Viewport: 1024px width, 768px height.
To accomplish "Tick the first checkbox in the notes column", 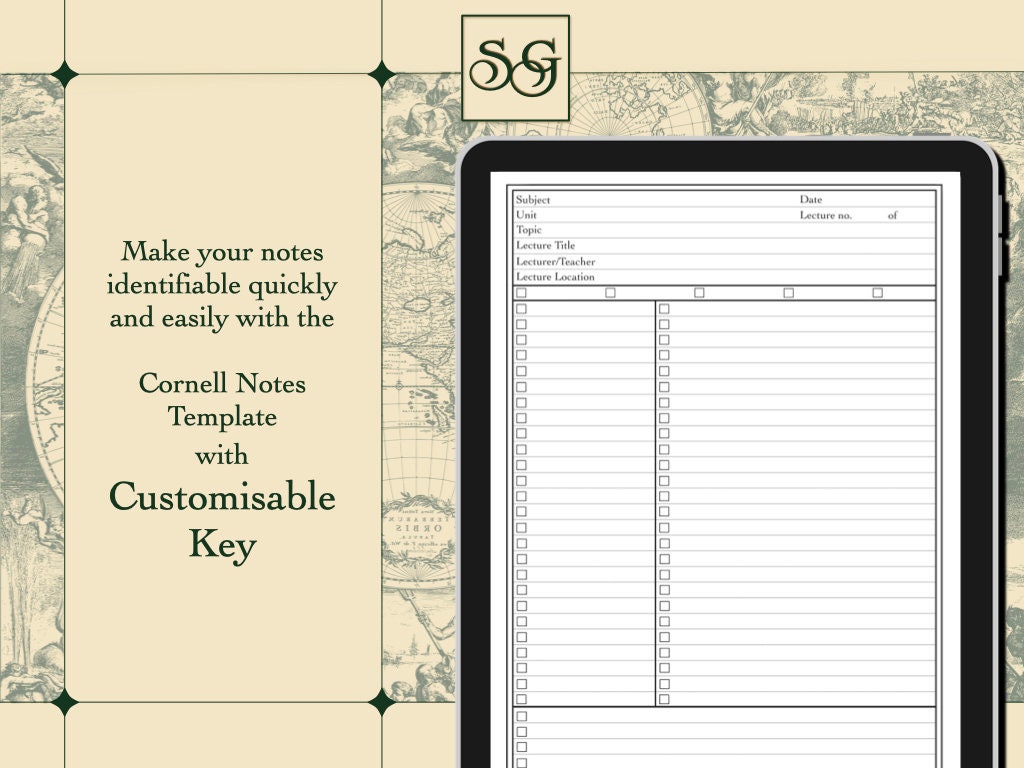I will pos(661,310).
